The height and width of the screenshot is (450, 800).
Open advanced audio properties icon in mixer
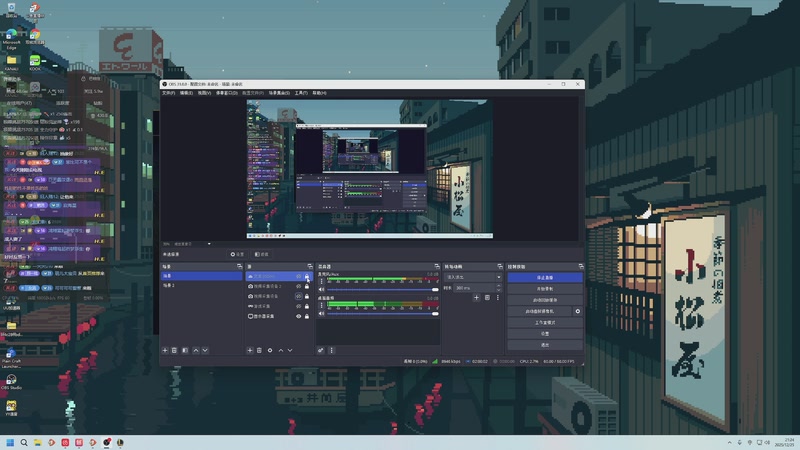pos(320,351)
